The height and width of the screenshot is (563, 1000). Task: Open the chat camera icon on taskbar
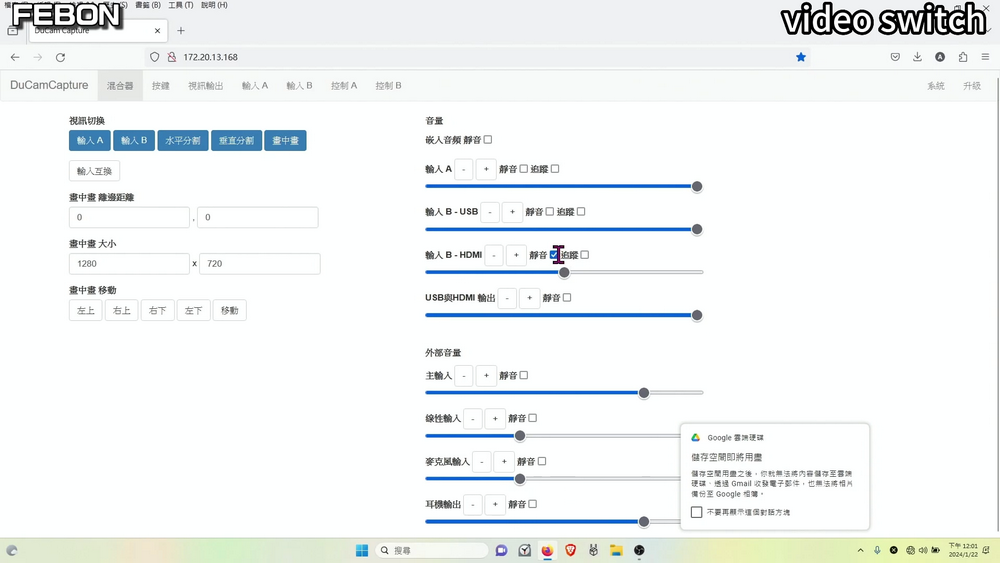coord(501,550)
